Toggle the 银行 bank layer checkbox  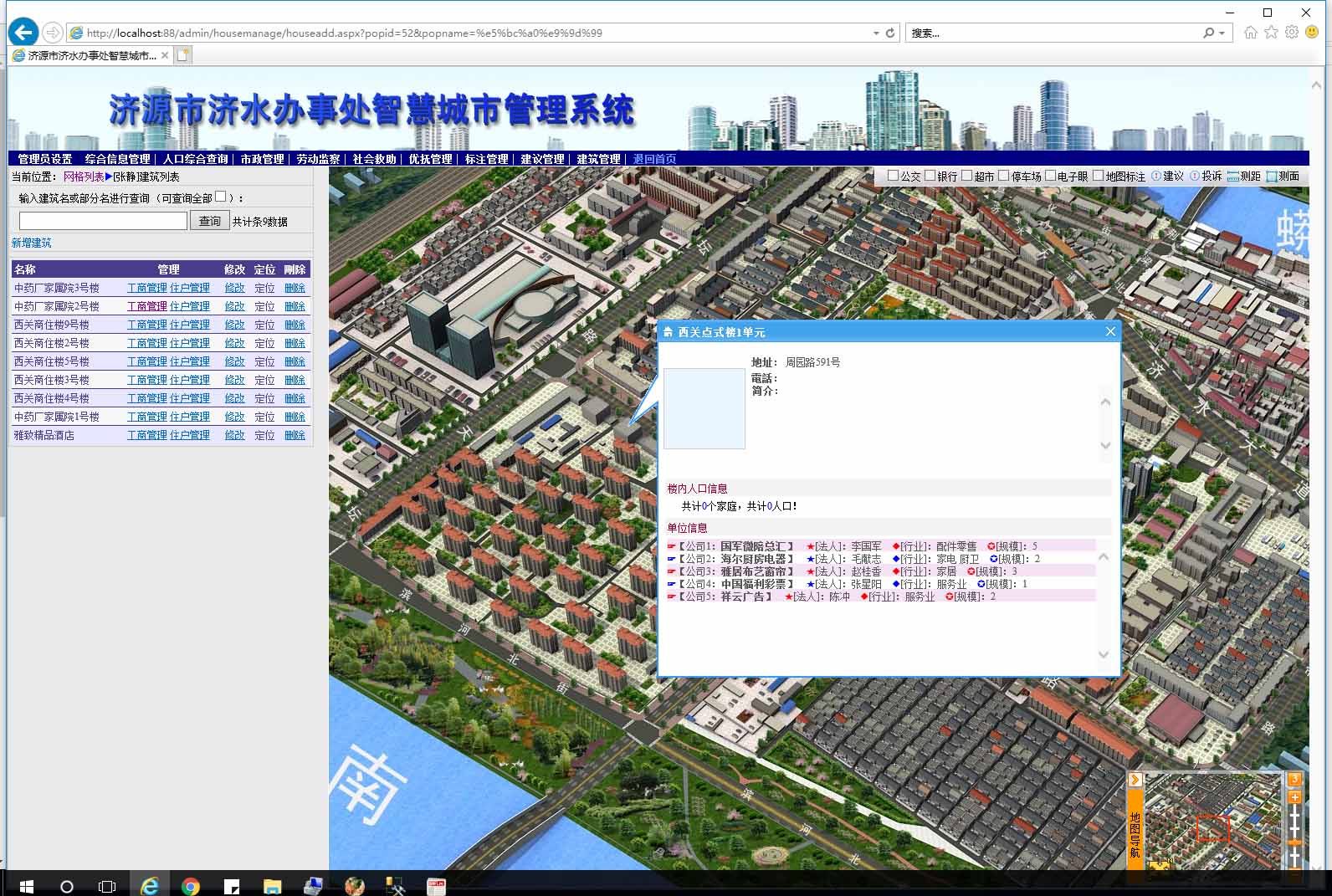[930, 176]
